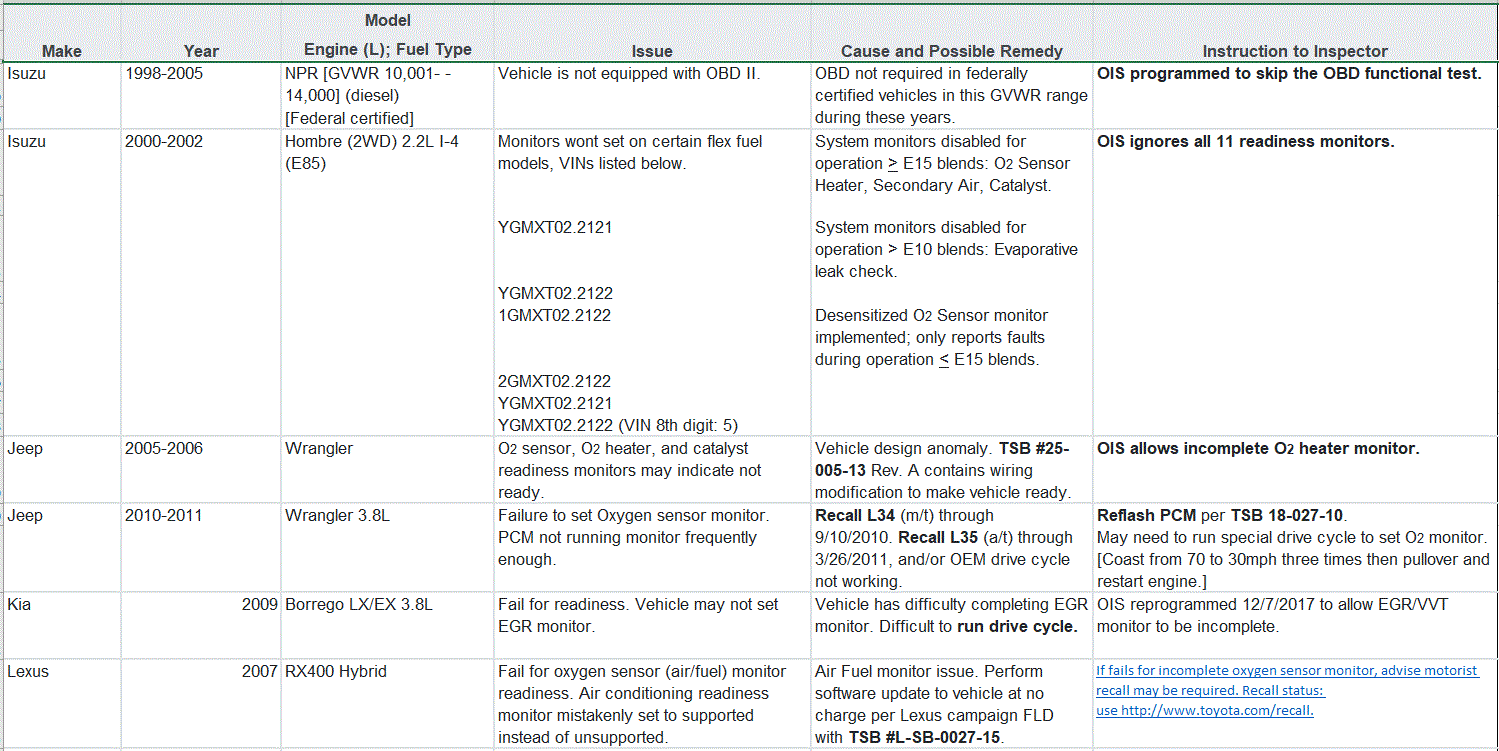This screenshot has height=751, width=1499.
Task: Select the "1998-2005" year cell
Action: tap(201, 96)
